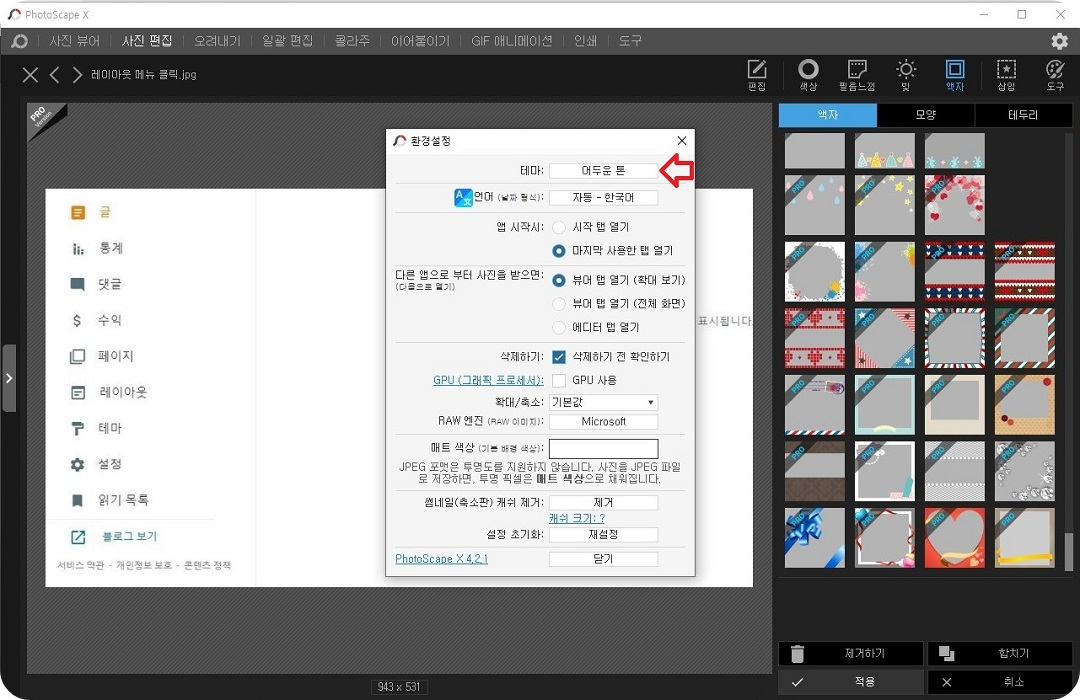
Task: Click the 캐쉬 크기: ? link
Action: 577,519
